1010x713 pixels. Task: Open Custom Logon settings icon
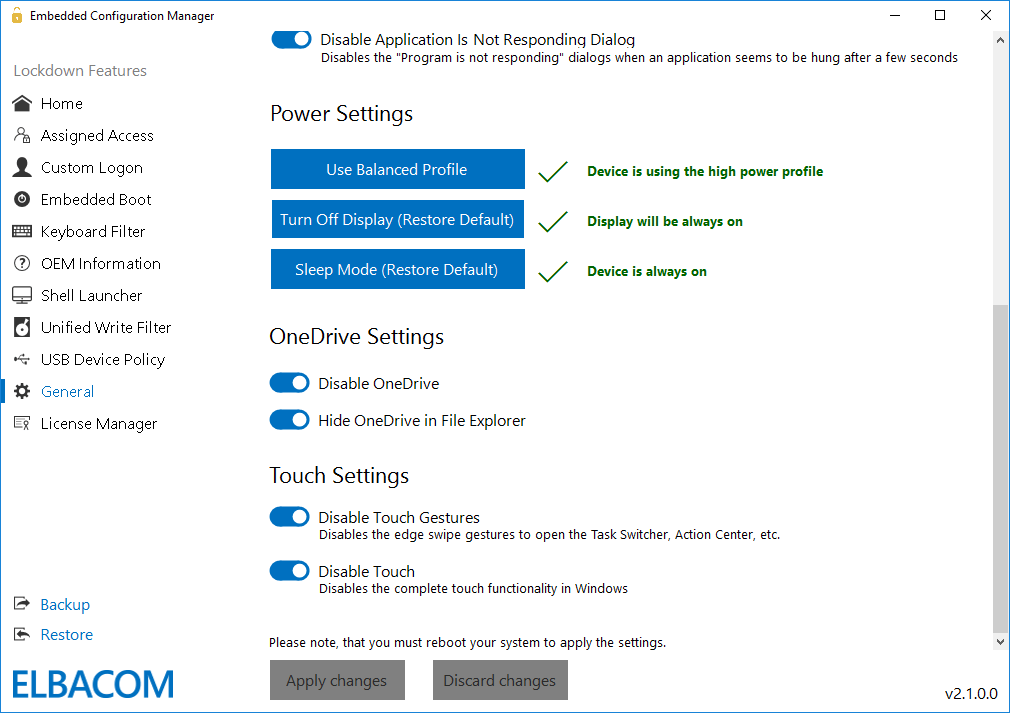[x=21, y=167]
